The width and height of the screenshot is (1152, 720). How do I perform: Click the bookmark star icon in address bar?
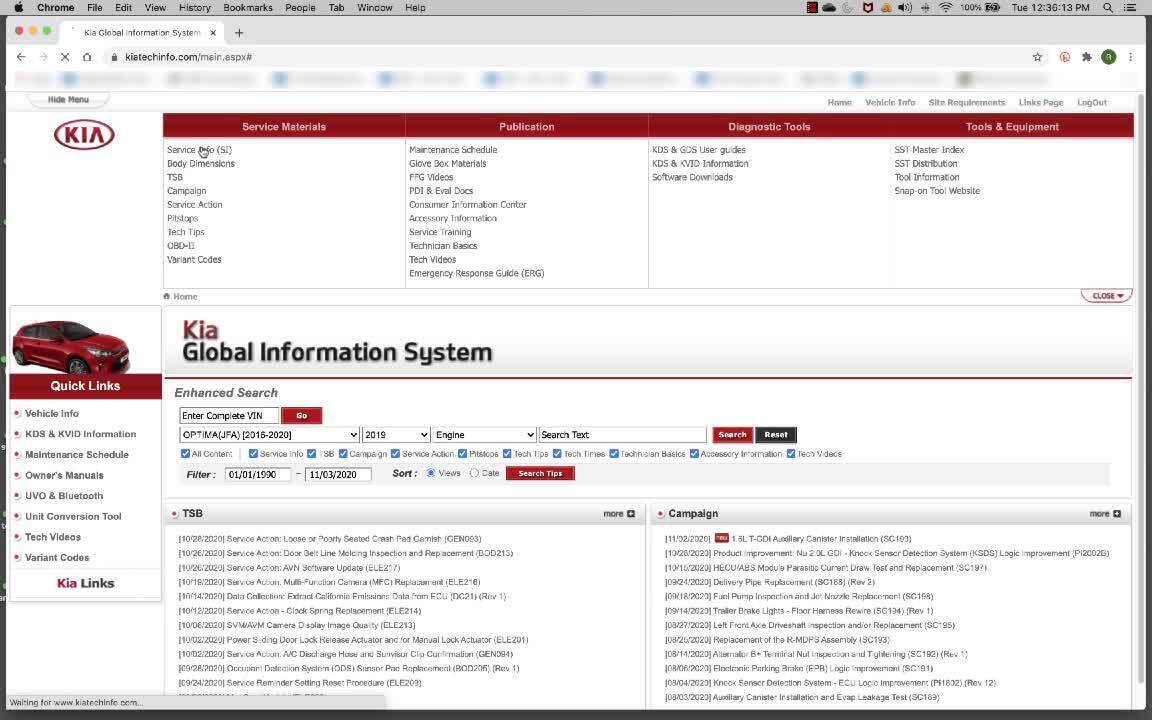tap(1037, 57)
